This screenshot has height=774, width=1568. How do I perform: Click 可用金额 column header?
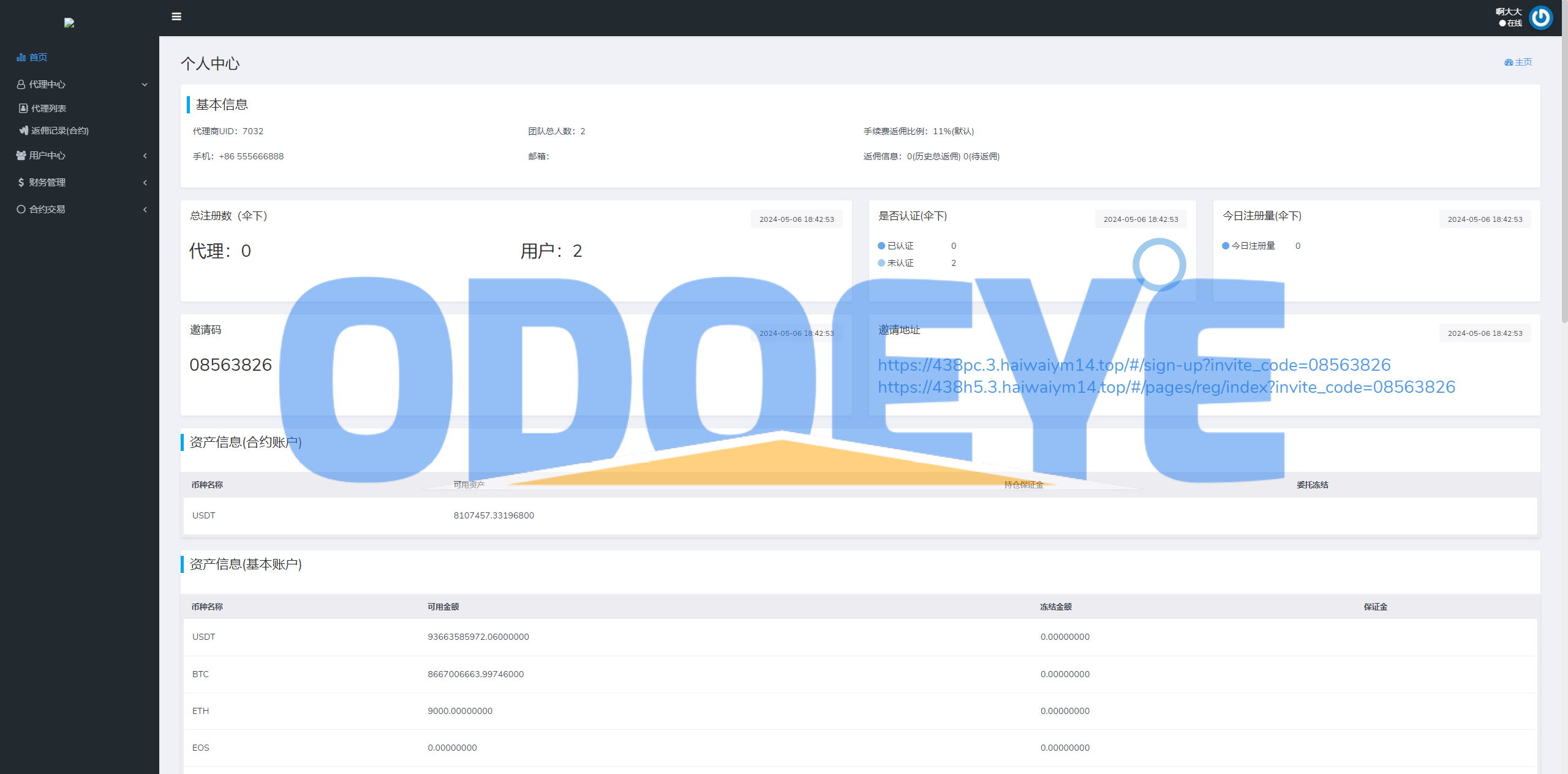tap(443, 607)
